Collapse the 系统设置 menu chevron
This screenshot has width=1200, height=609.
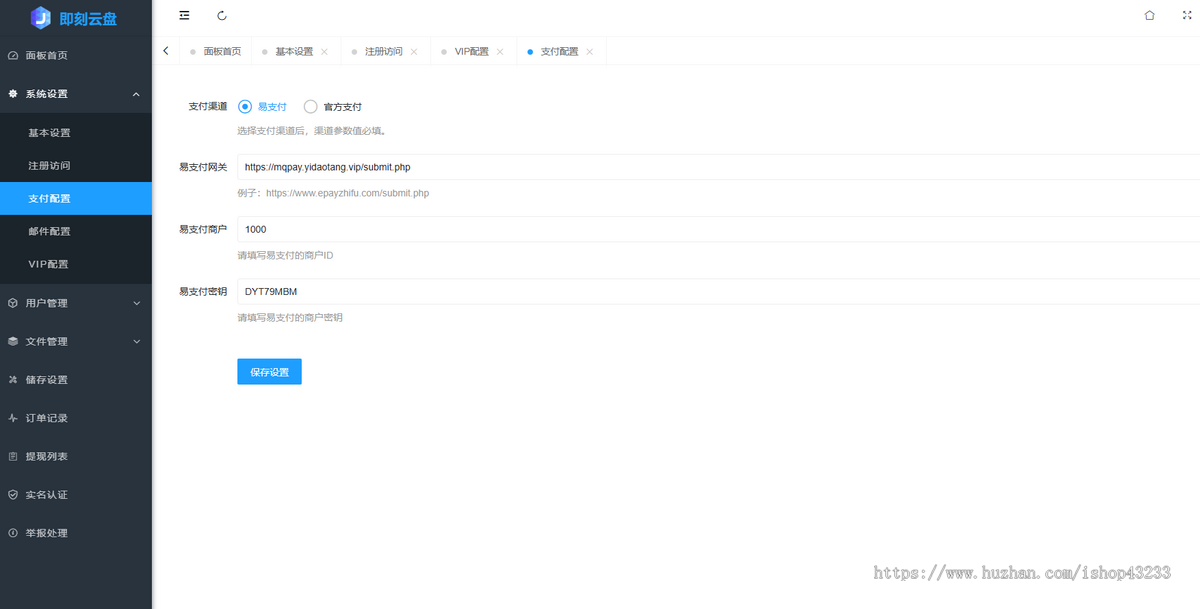coord(136,94)
